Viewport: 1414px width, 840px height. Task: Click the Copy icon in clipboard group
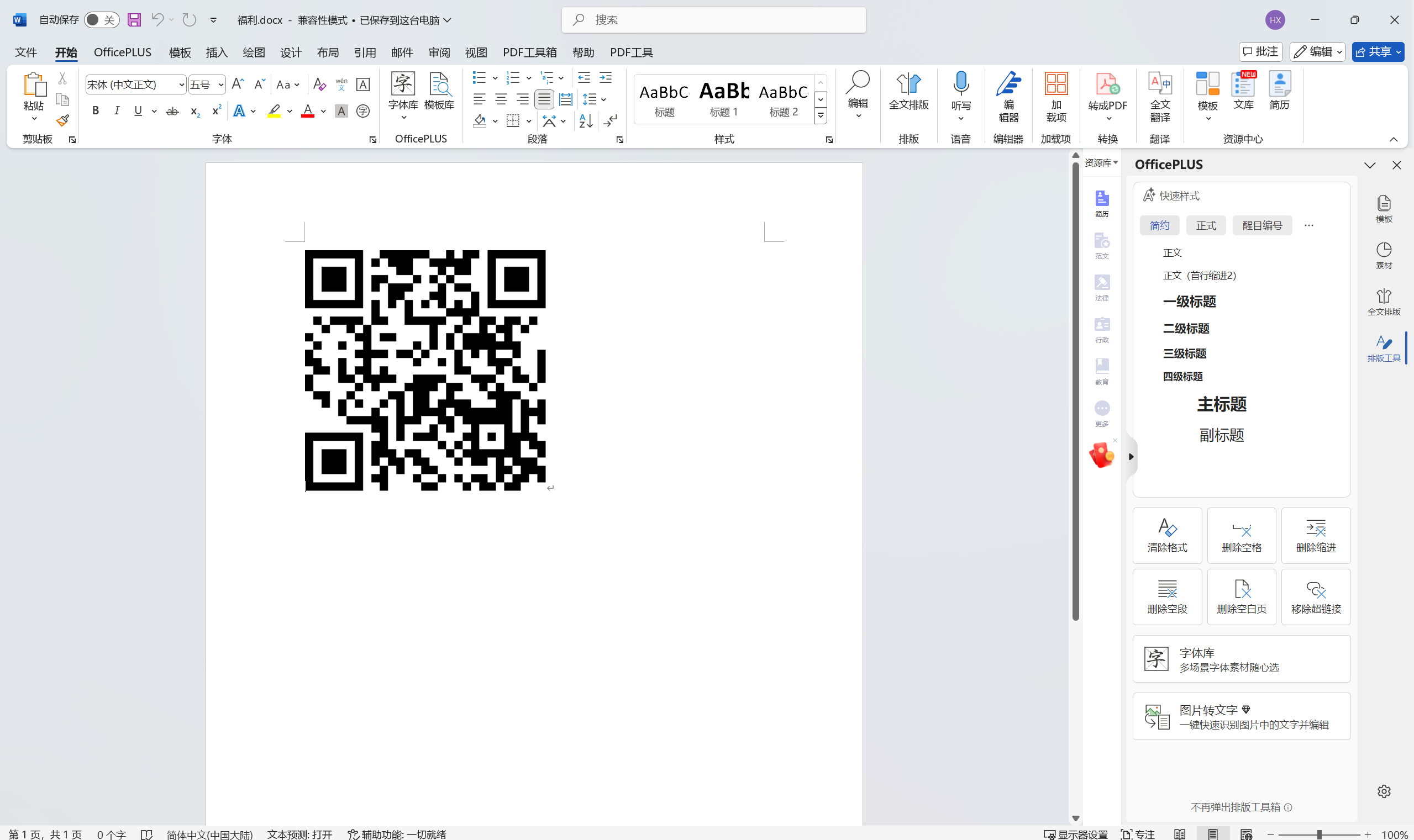click(x=62, y=99)
